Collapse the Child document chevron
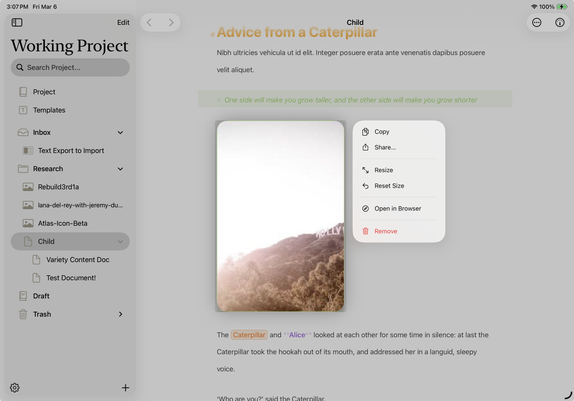The height and width of the screenshot is (401, 574). coord(120,241)
